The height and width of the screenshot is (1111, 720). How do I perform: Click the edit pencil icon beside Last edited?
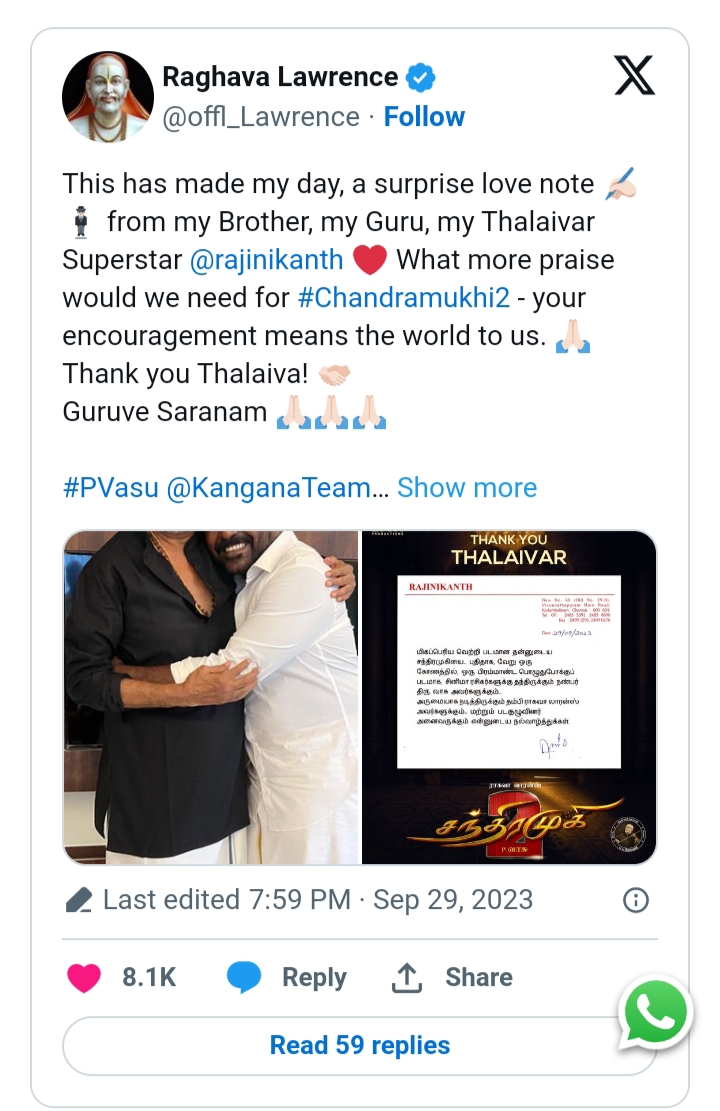pos(79,901)
